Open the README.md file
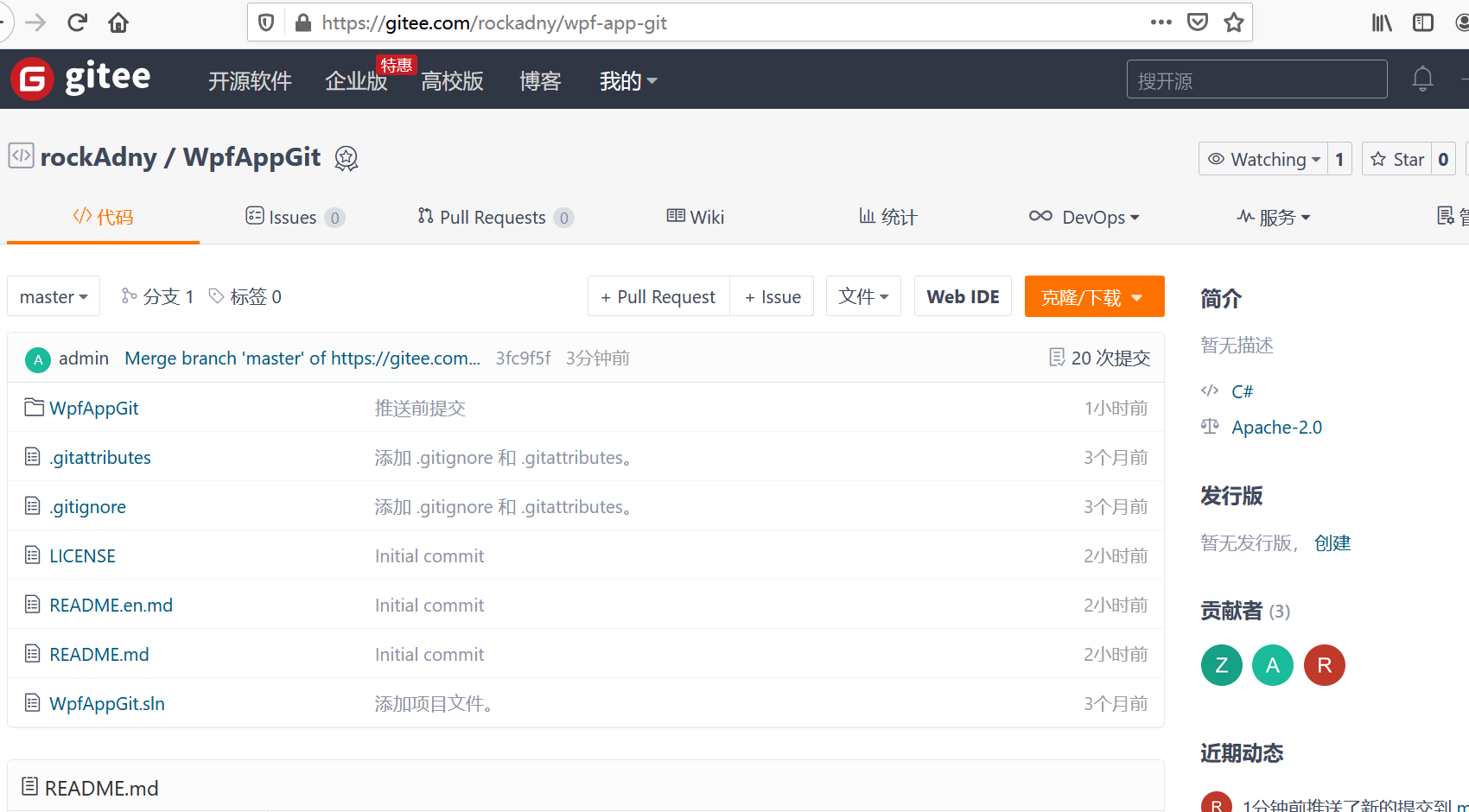 point(99,654)
